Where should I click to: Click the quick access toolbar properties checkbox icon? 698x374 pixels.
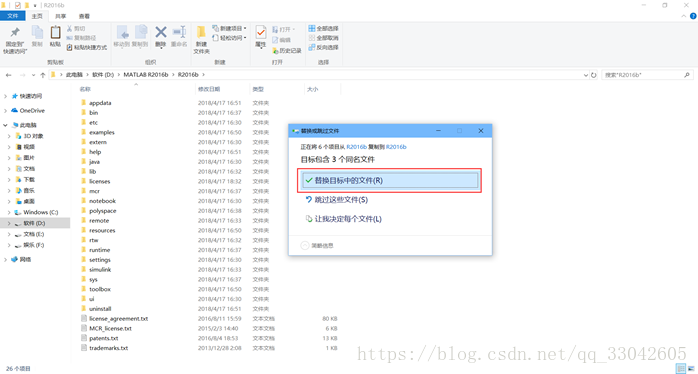click(x=18, y=5)
